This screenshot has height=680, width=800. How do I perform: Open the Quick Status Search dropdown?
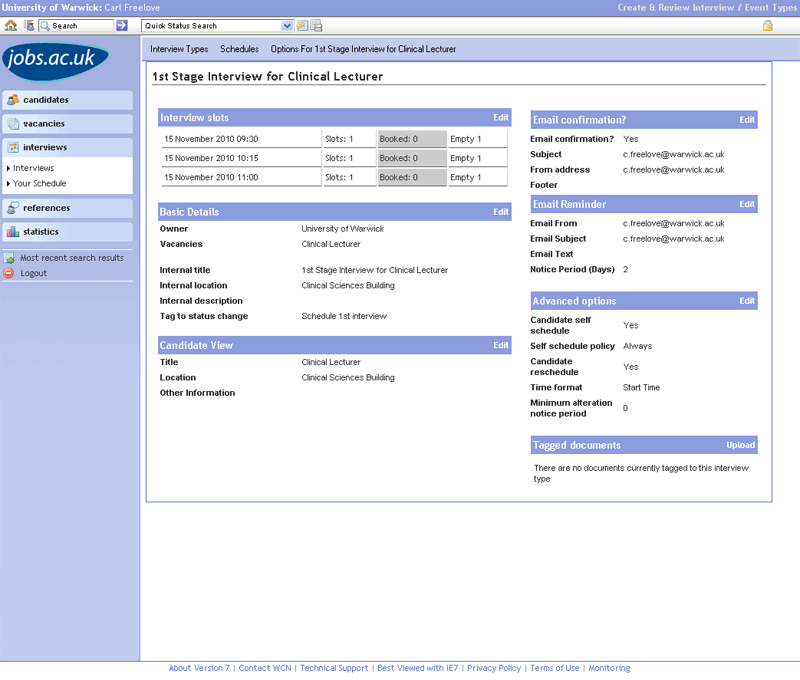tap(288, 25)
